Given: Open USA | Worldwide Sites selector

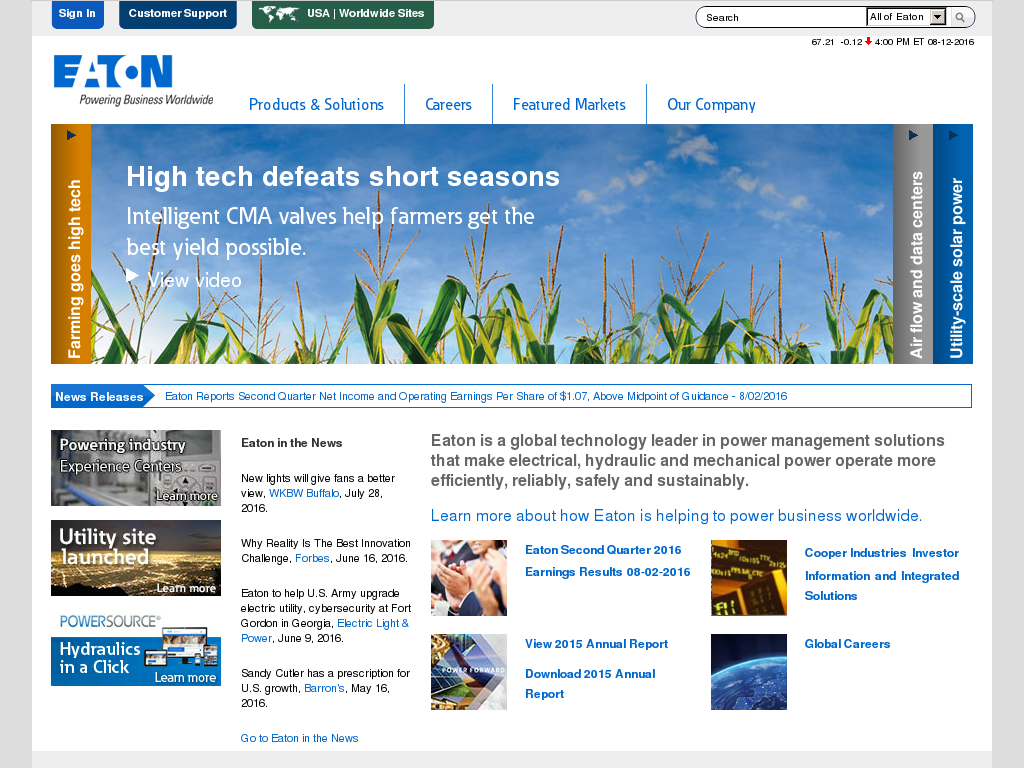Looking at the screenshot, I should click(343, 14).
